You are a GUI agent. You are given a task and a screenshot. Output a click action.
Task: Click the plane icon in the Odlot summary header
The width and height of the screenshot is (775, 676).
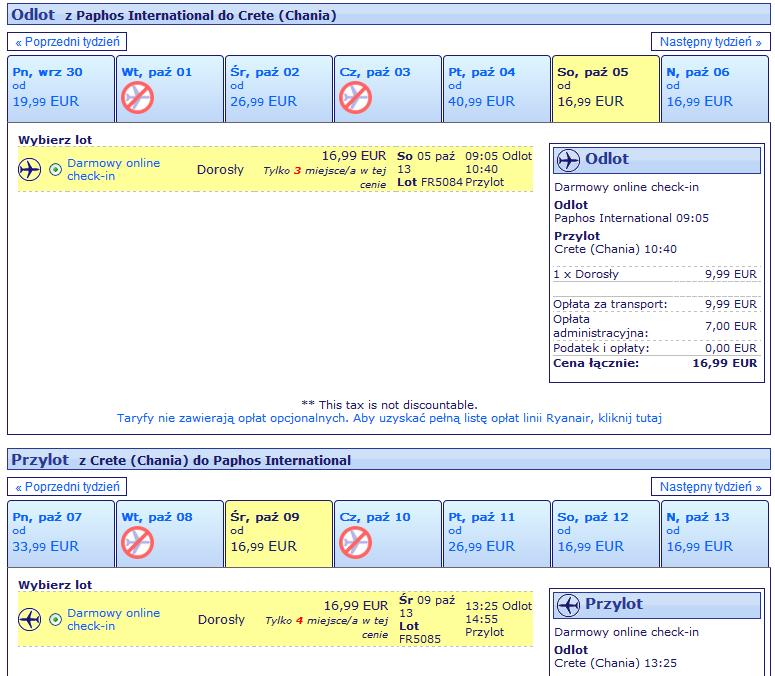tap(568, 160)
